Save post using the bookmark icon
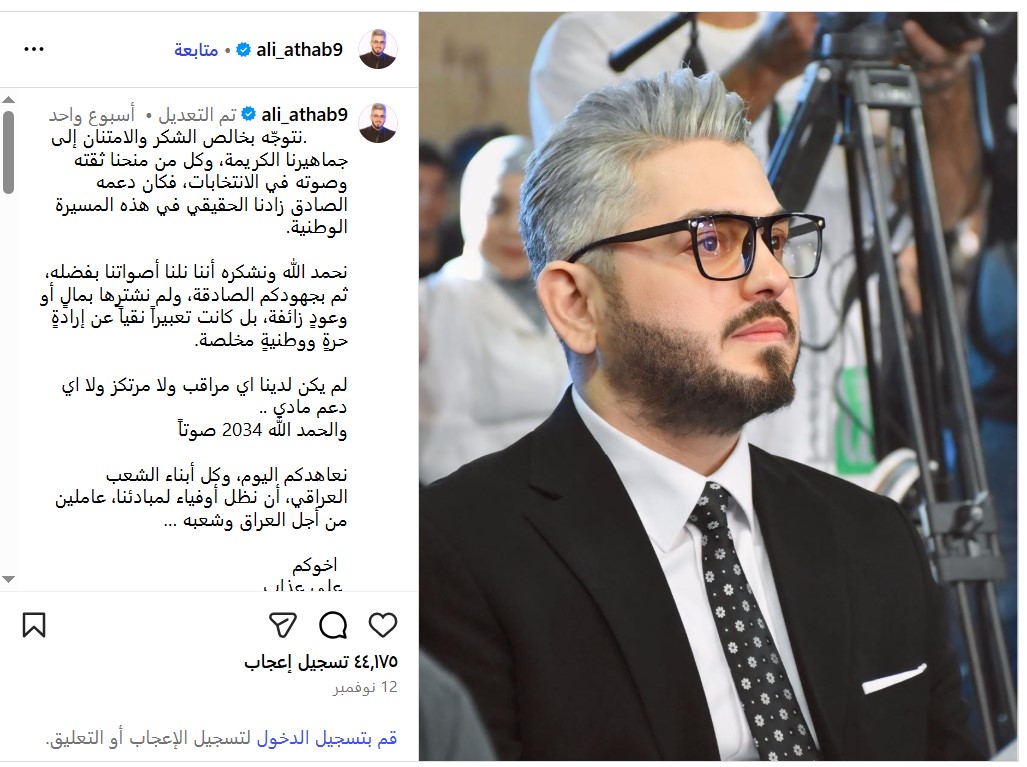Image resolution: width=1027 pixels, height=767 pixels. coord(34,625)
